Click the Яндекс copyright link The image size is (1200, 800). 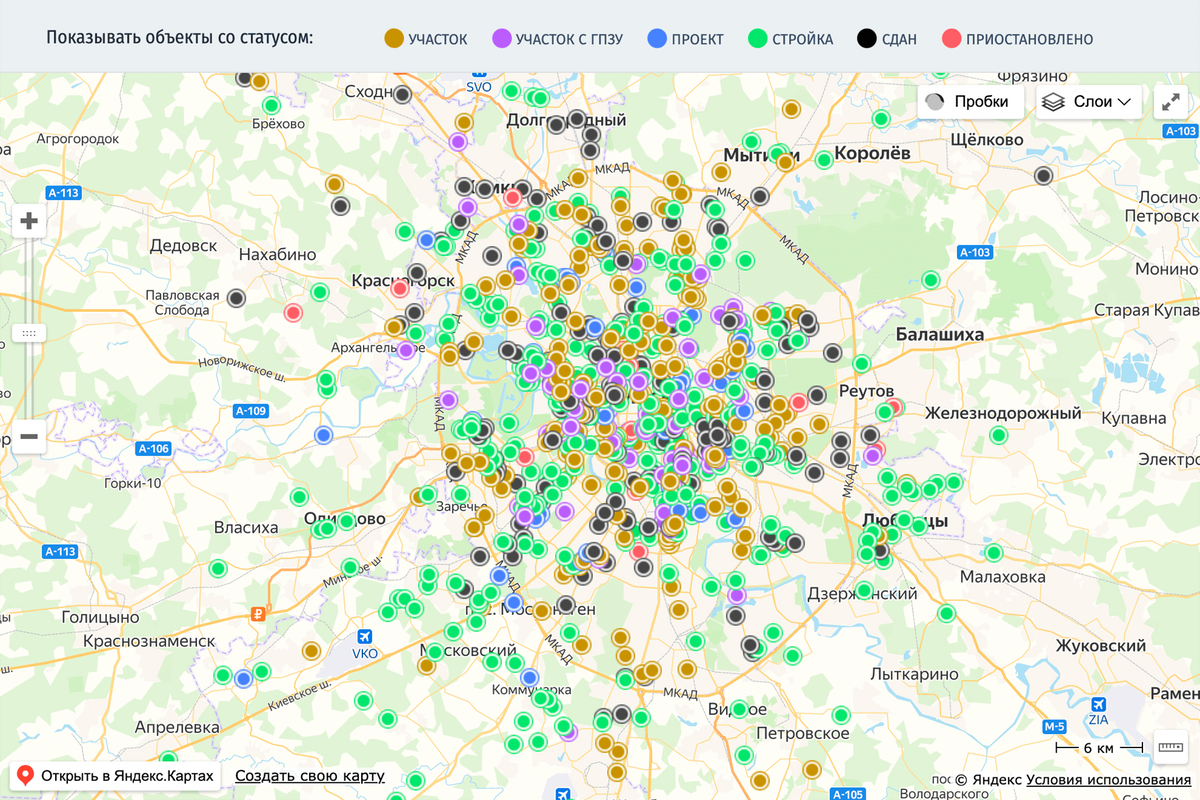coord(987,780)
